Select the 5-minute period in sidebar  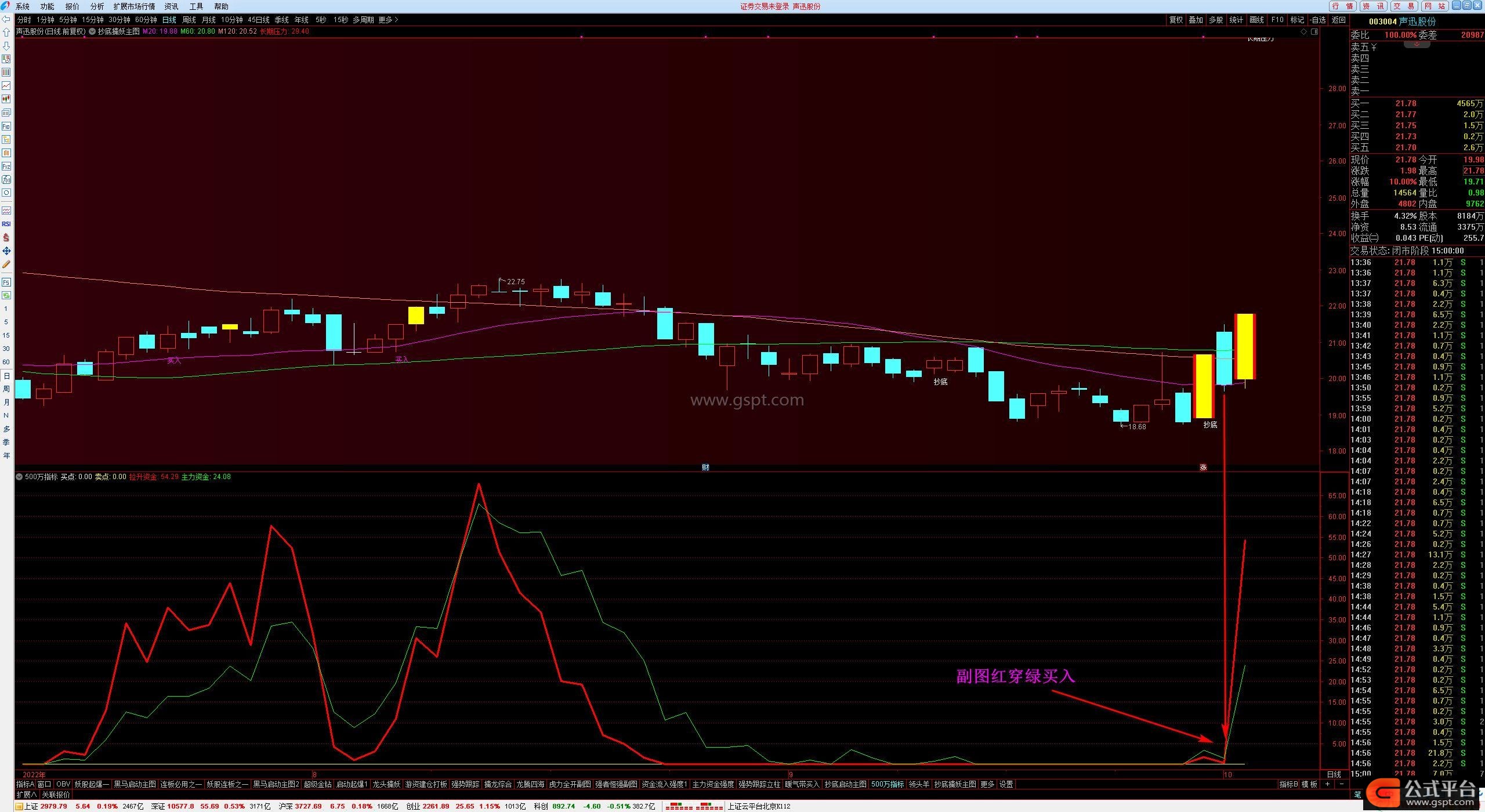click(6, 322)
